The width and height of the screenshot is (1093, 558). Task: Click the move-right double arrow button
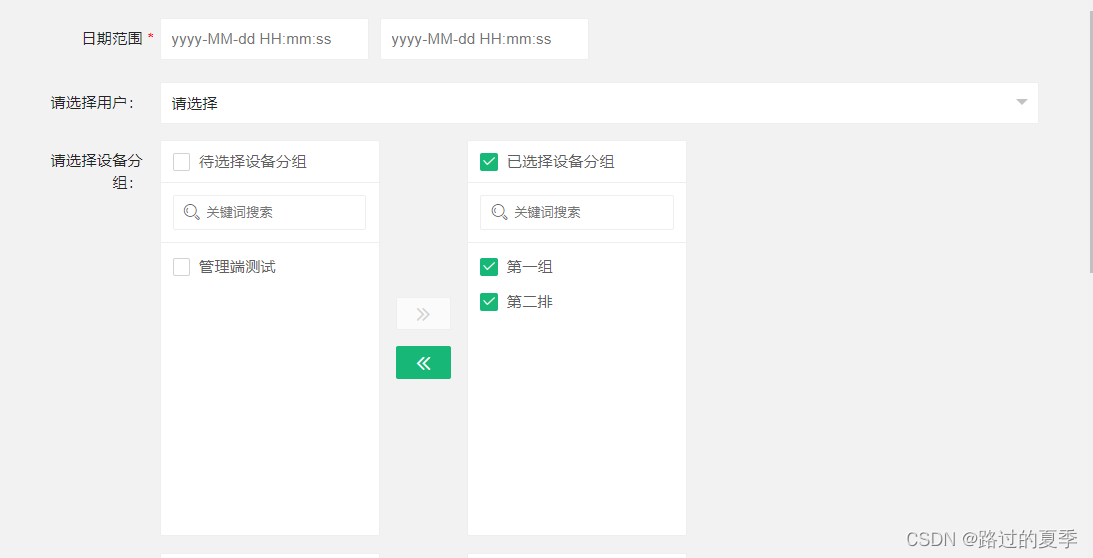pos(423,314)
